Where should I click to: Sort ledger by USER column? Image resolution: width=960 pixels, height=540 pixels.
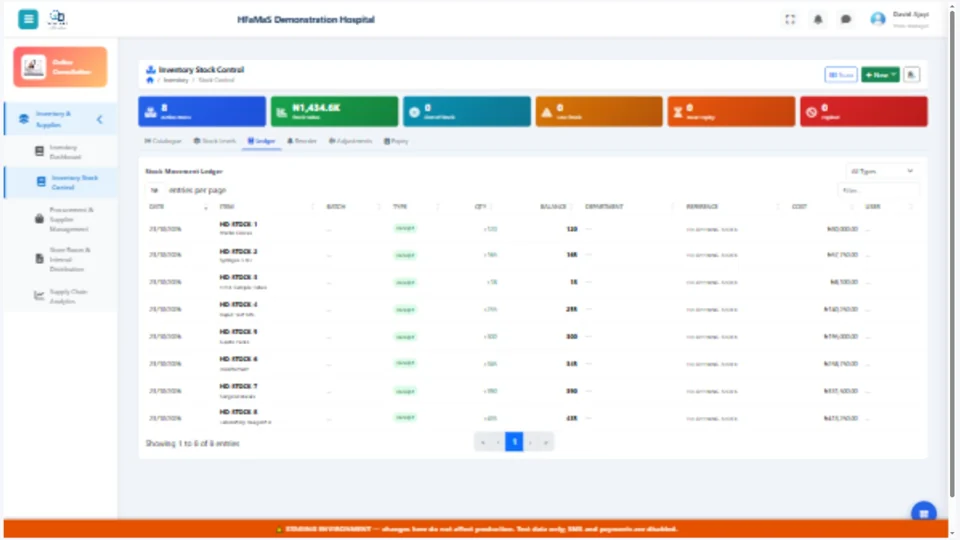[x=889, y=207]
